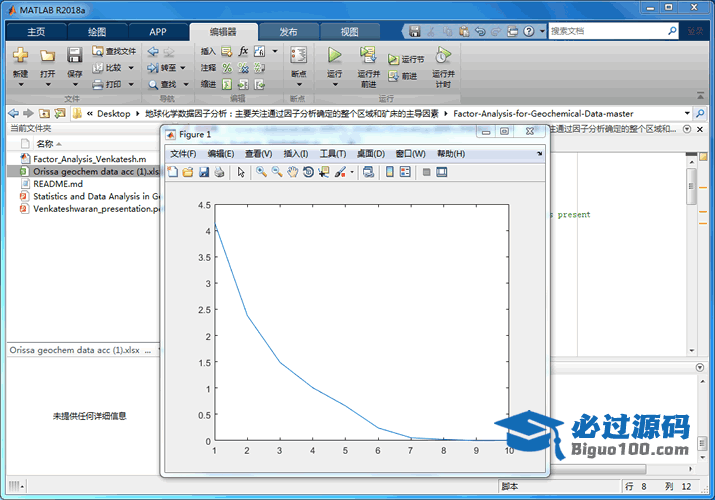Select Rotate 3D tool in Figure 1
This screenshot has width=715, height=500.
click(308, 172)
